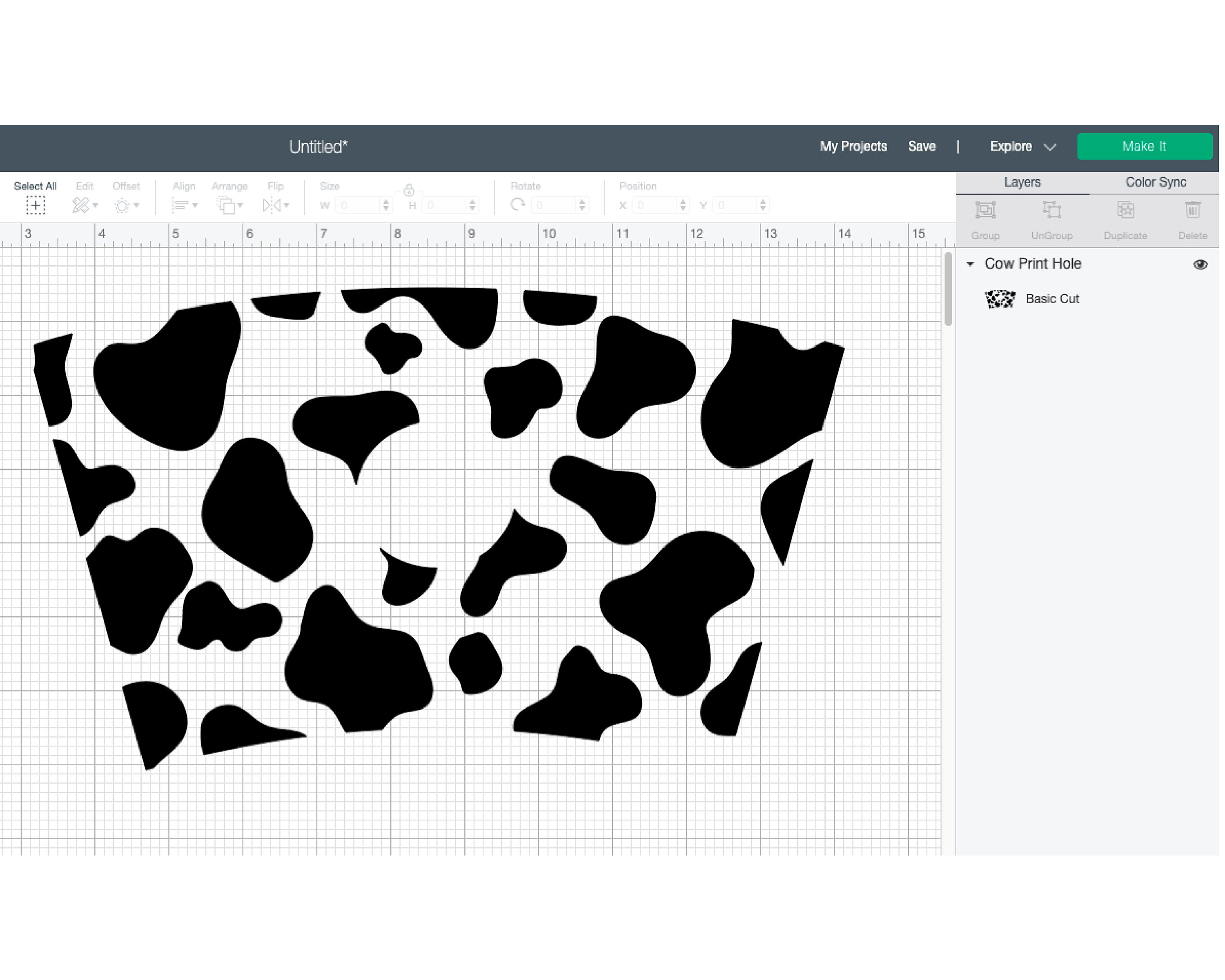
Task: Click the Make It button
Action: (1144, 146)
